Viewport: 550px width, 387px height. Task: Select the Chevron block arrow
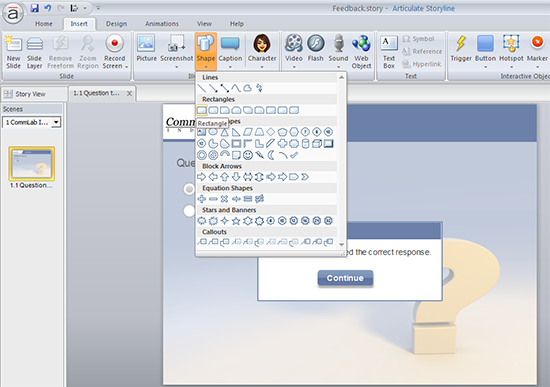coord(305,177)
